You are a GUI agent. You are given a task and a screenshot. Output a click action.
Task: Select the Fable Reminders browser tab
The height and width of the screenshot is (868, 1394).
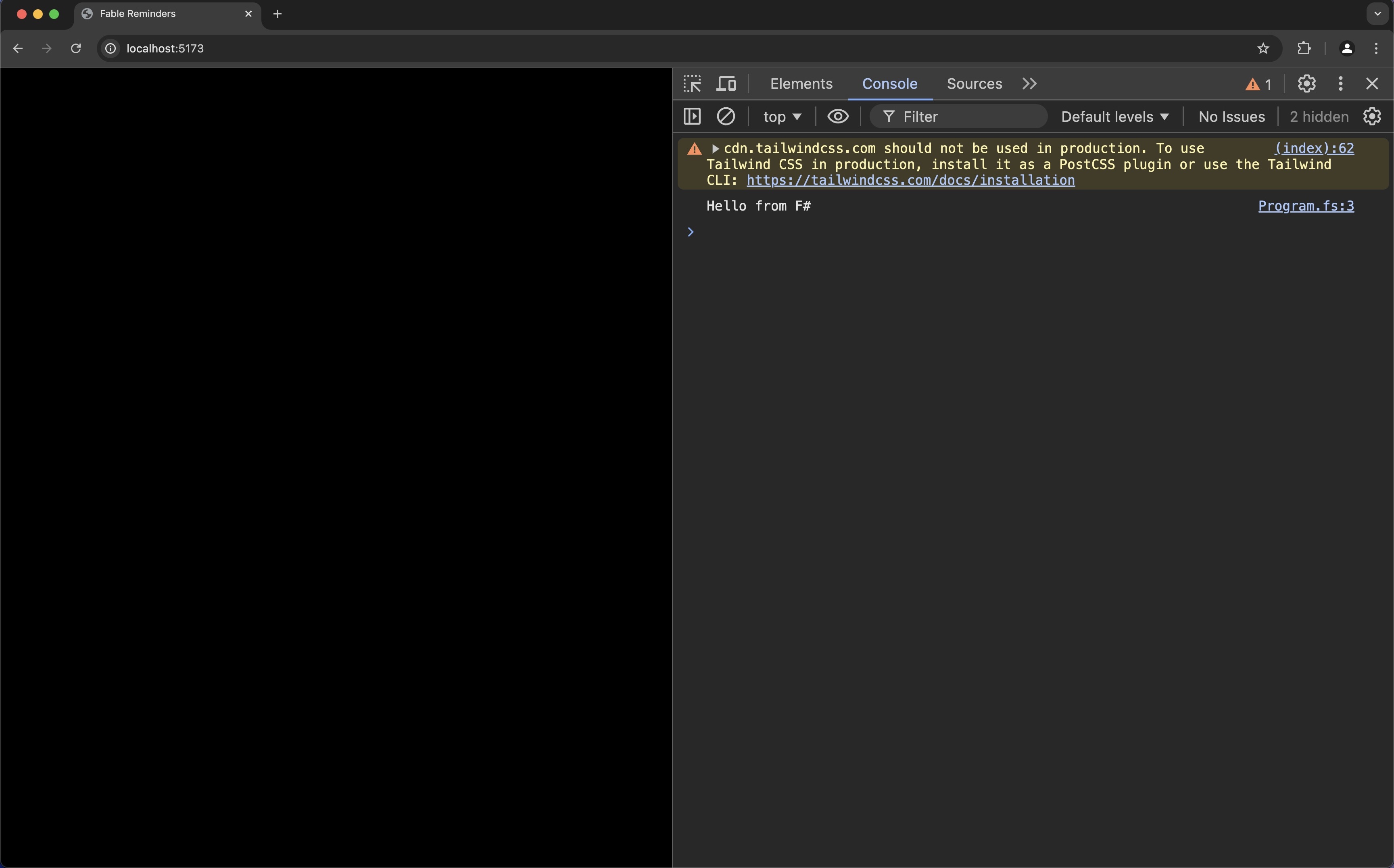tap(167, 14)
